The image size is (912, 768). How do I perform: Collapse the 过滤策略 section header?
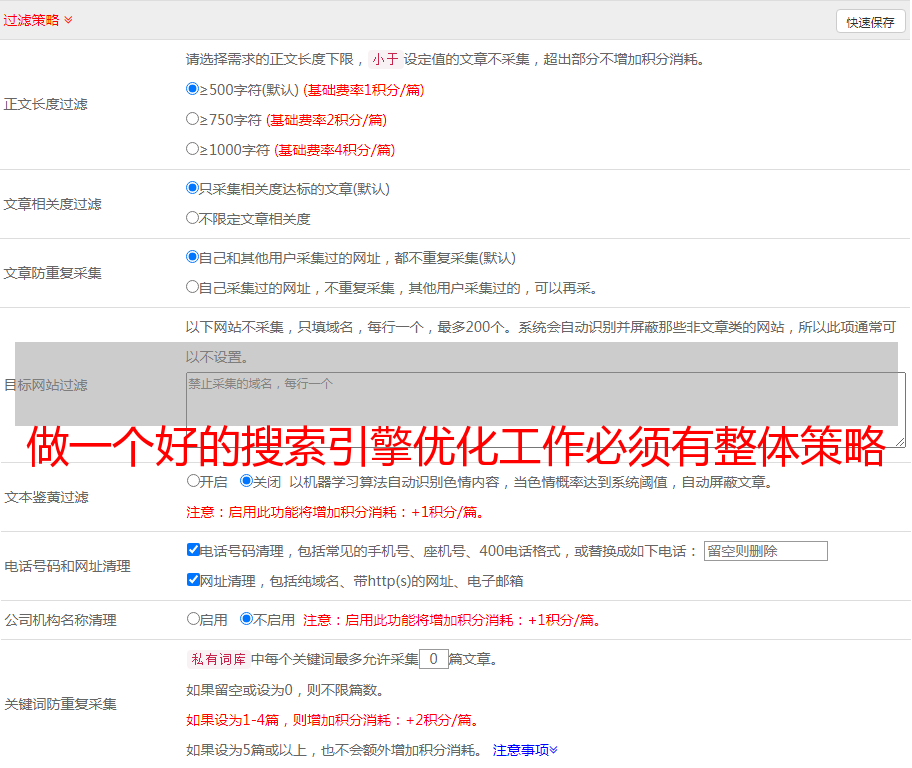coord(38,20)
